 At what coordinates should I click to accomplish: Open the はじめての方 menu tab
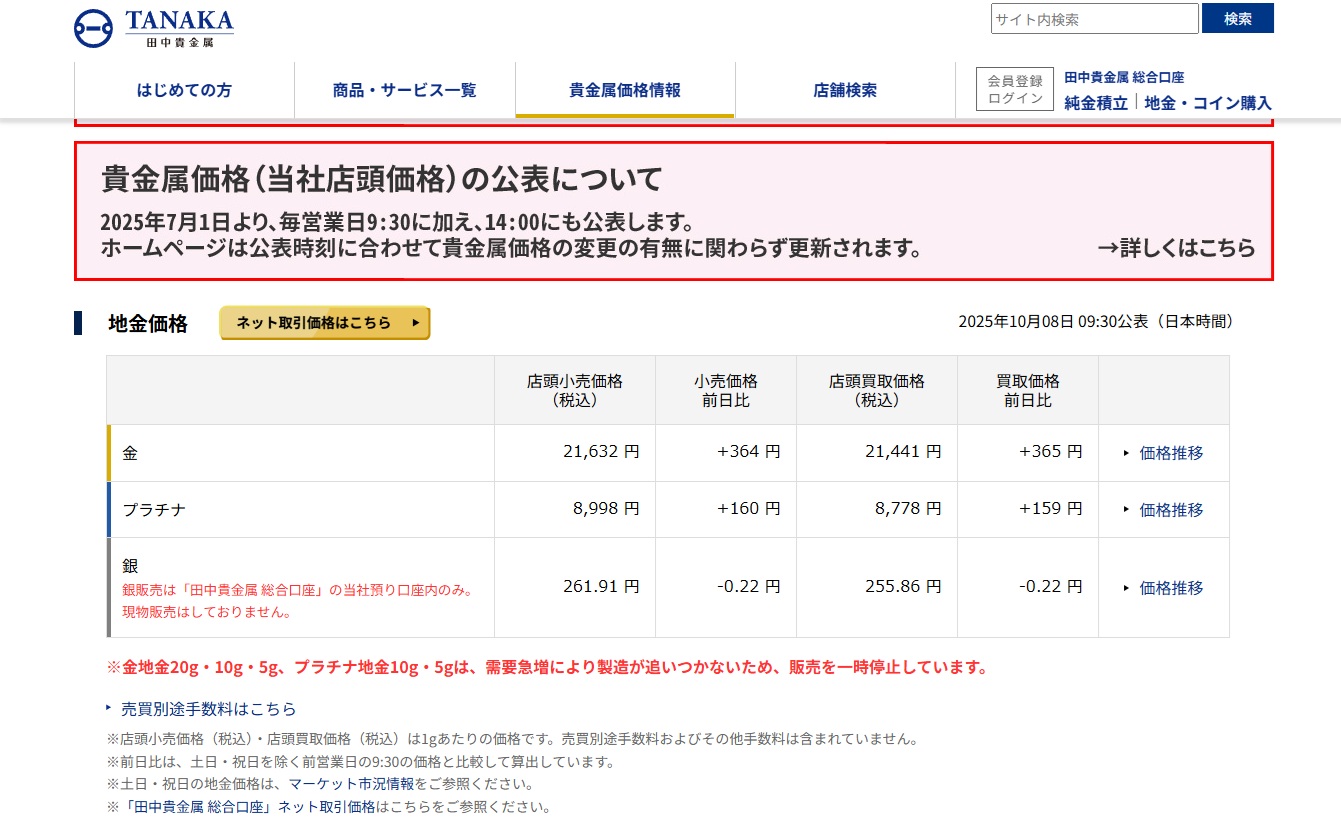coord(184,90)
